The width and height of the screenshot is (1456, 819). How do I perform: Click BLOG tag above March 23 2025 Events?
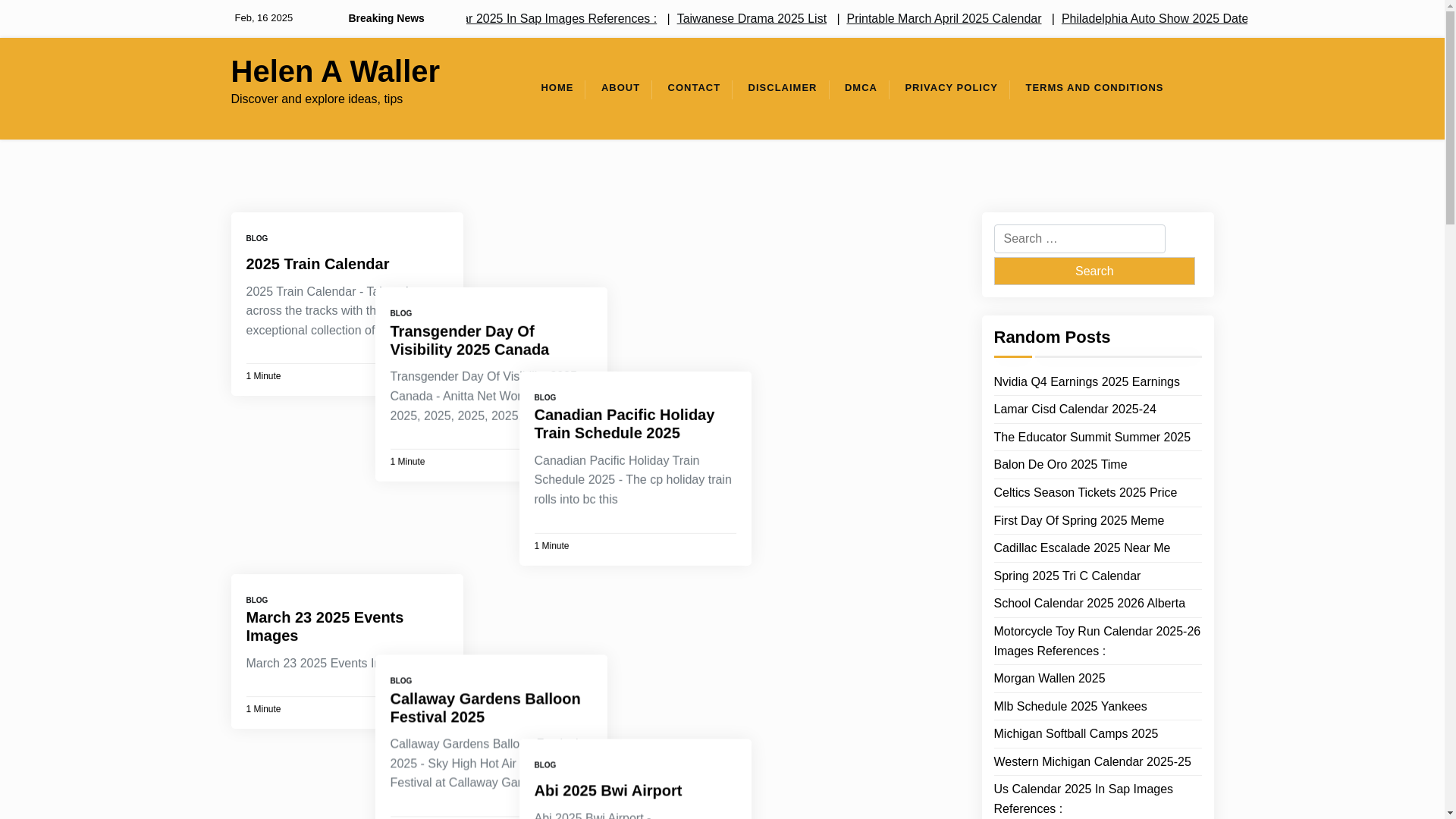pos(256,600)
